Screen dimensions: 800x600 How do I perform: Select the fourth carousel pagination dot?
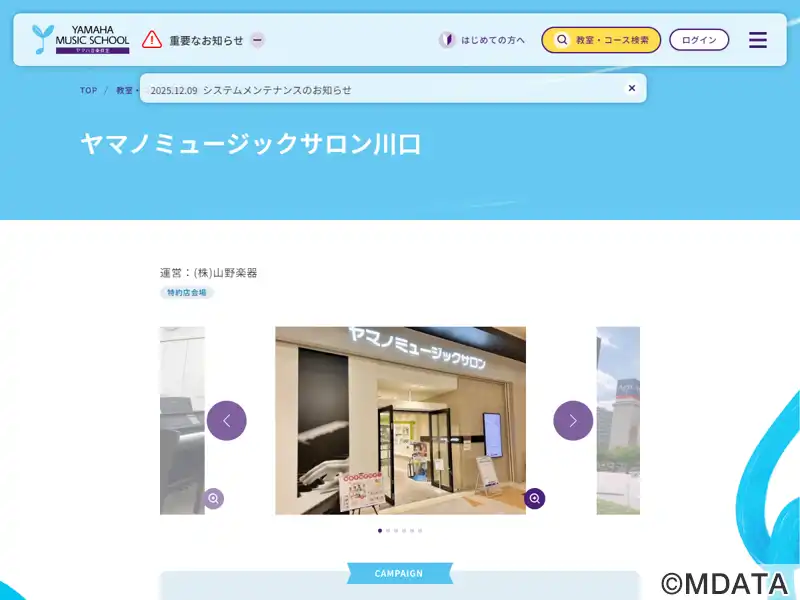[x=404, y=531]
